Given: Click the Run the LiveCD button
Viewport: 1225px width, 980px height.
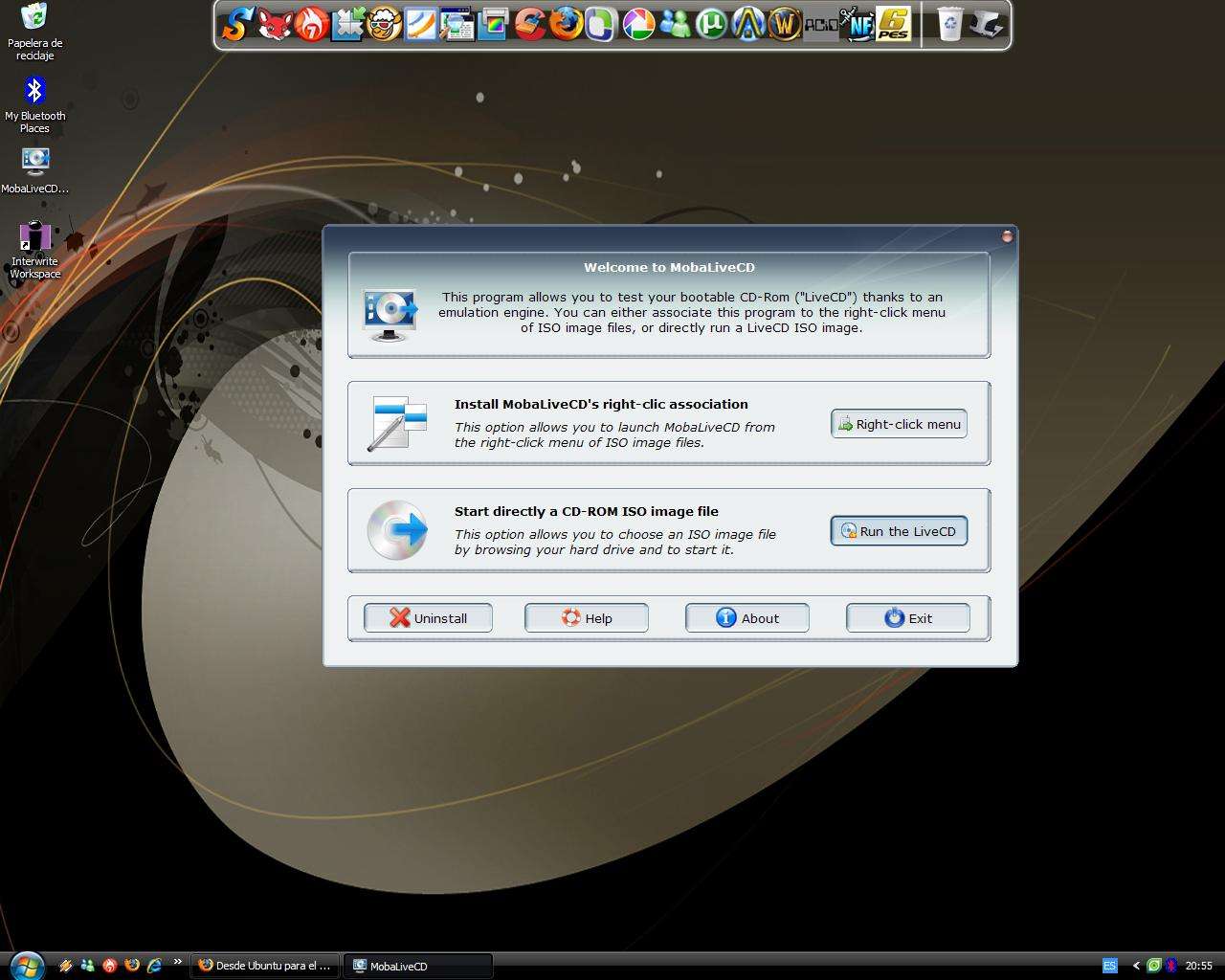Looking at the screenshot, I should [x=899, y=531].
